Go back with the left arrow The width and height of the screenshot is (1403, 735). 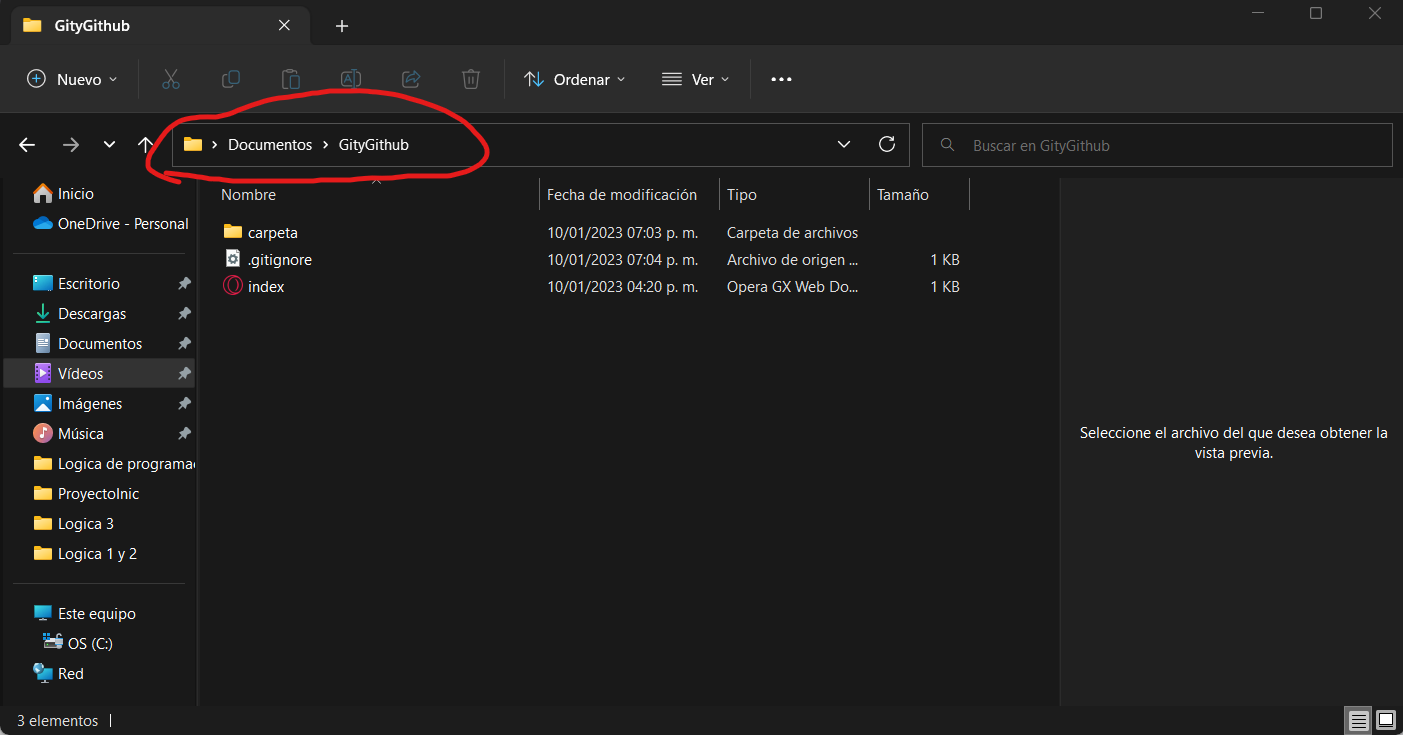(x=27, y=145)
